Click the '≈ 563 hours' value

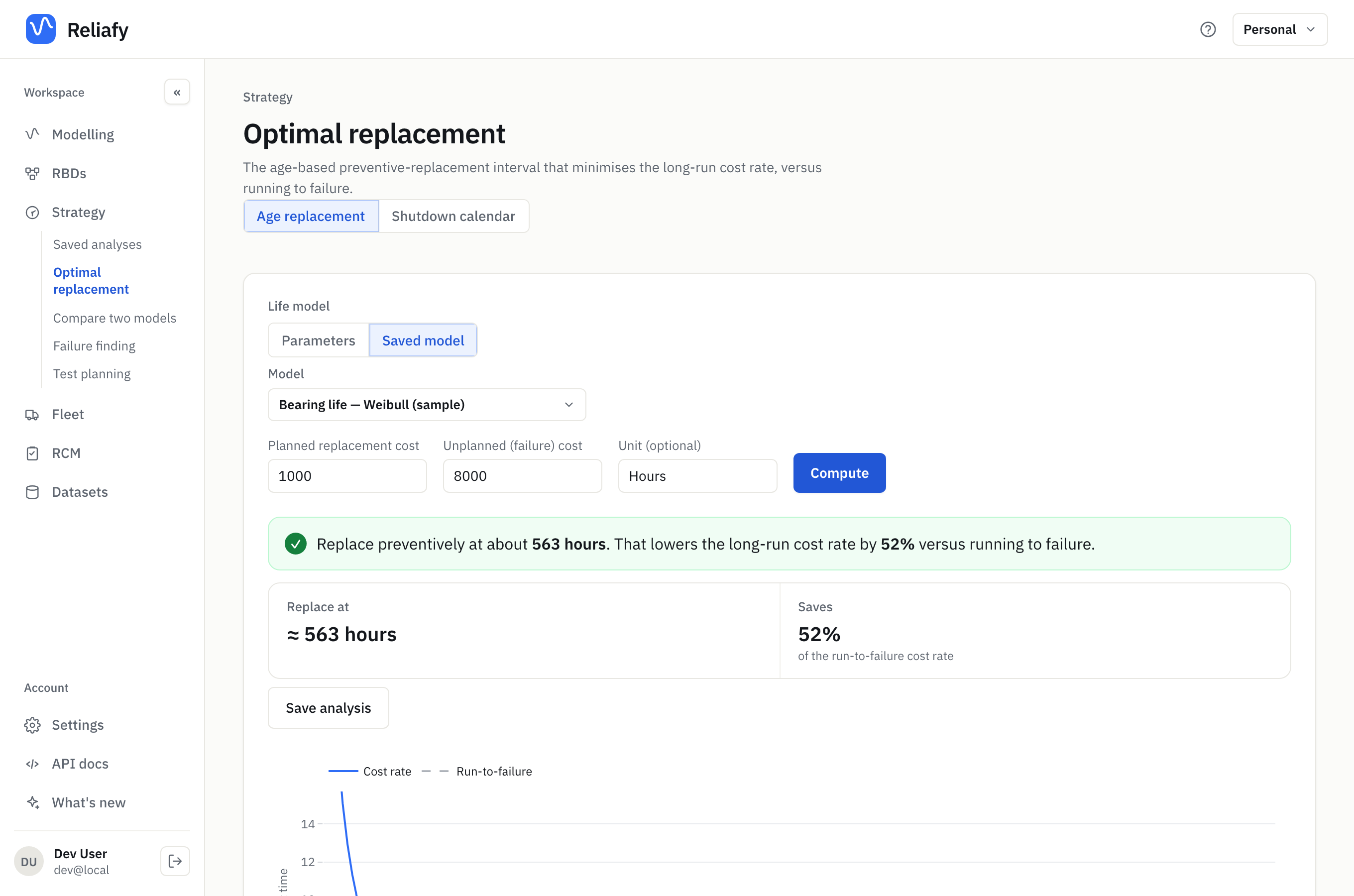pyautogui.click(x=341, y=634)
